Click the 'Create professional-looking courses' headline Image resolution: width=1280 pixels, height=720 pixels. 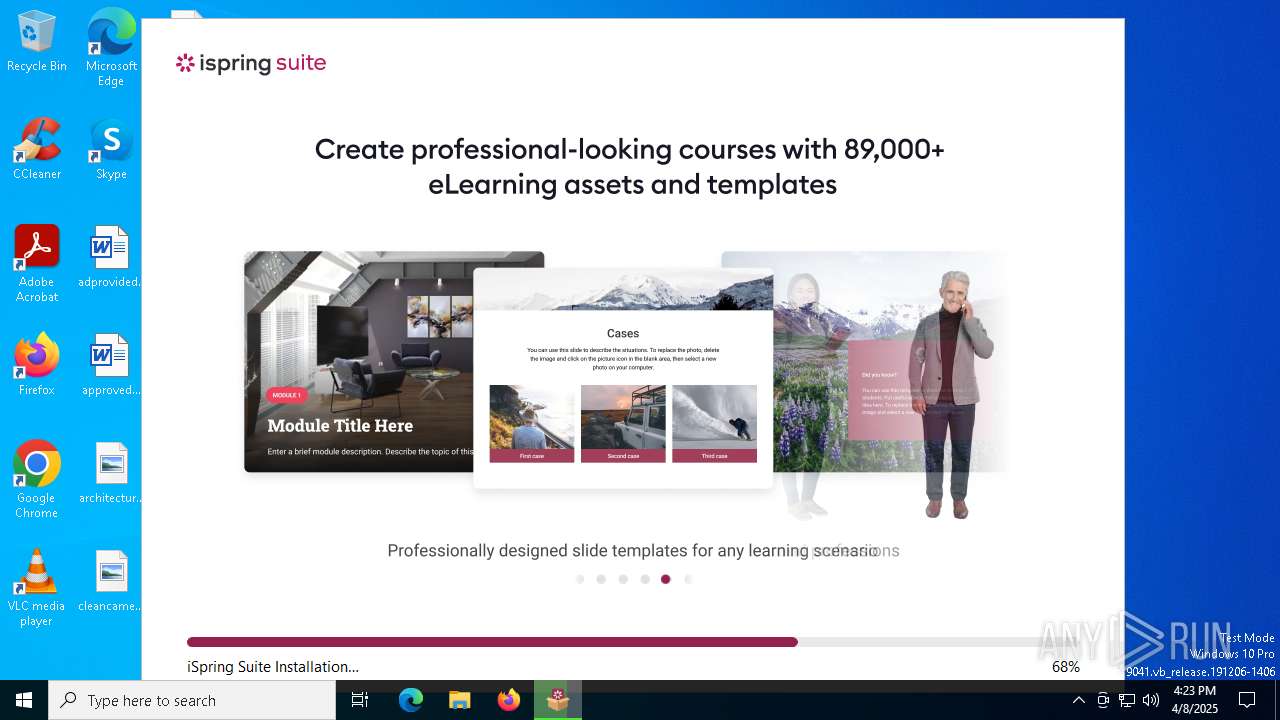(630, 167)
